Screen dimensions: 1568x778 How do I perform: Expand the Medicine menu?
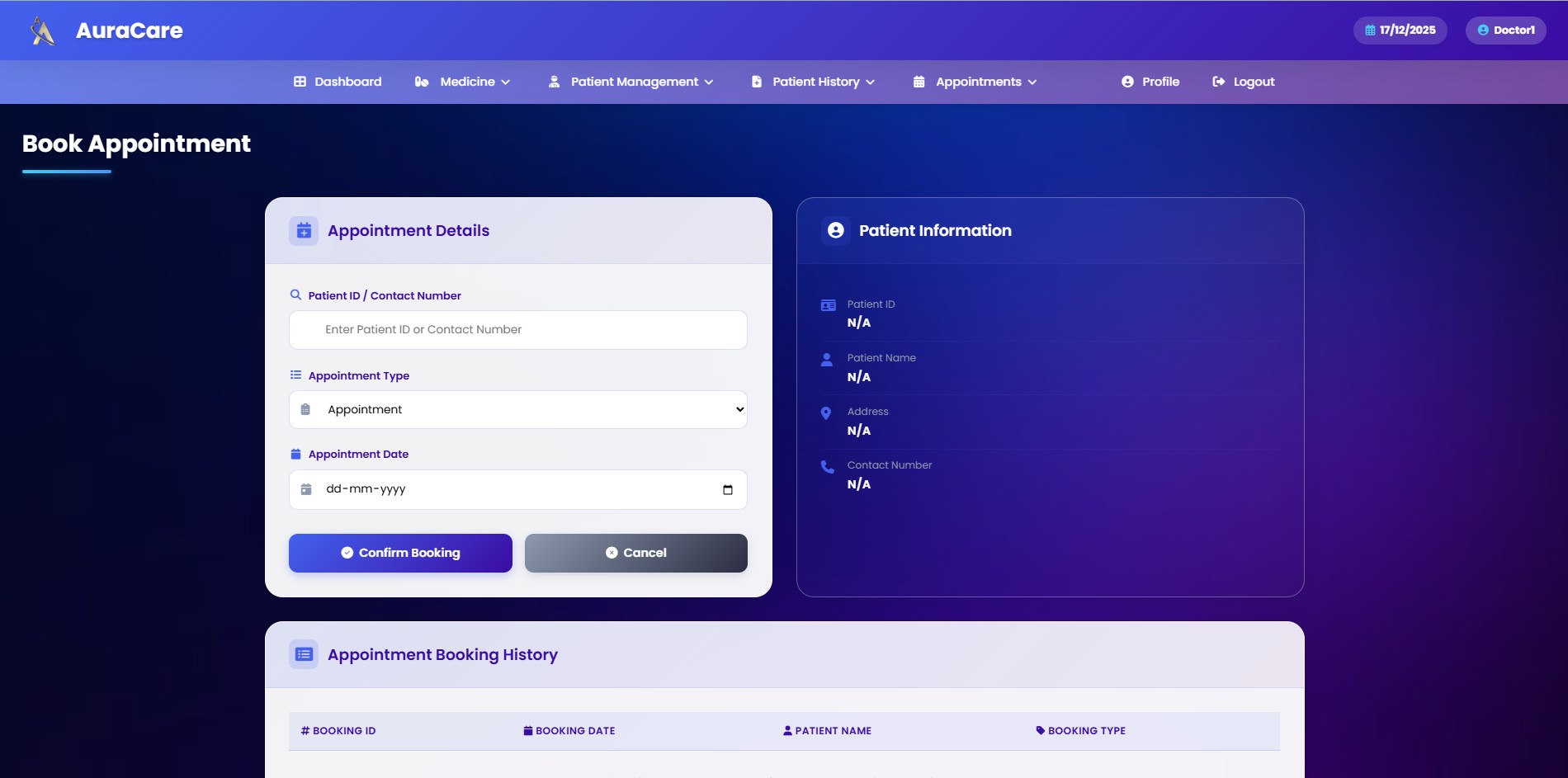tap(462, 82)
